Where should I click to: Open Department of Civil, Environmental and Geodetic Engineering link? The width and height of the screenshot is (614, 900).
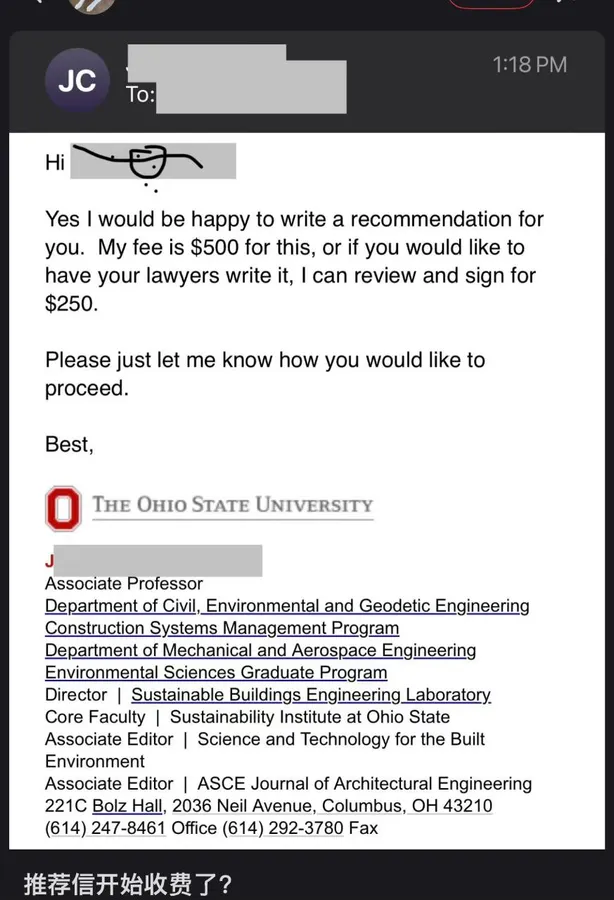pyautogui.click(x=287, y=606)
